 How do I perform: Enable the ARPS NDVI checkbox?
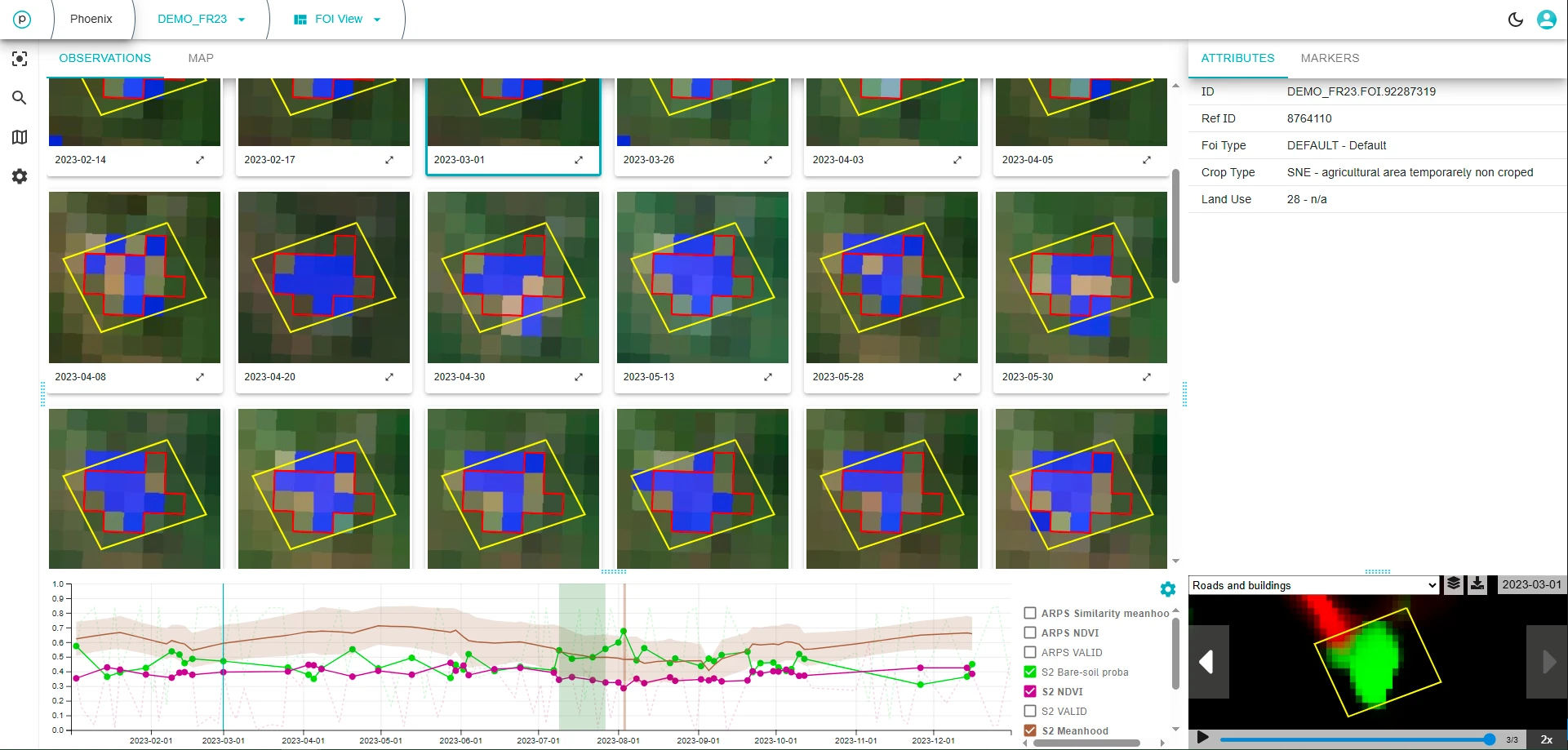1030,632
